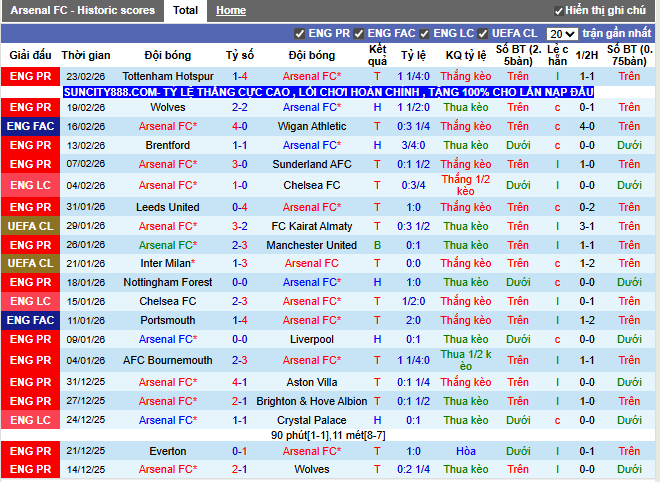Click Inter Milan team name

click(167, 263)
